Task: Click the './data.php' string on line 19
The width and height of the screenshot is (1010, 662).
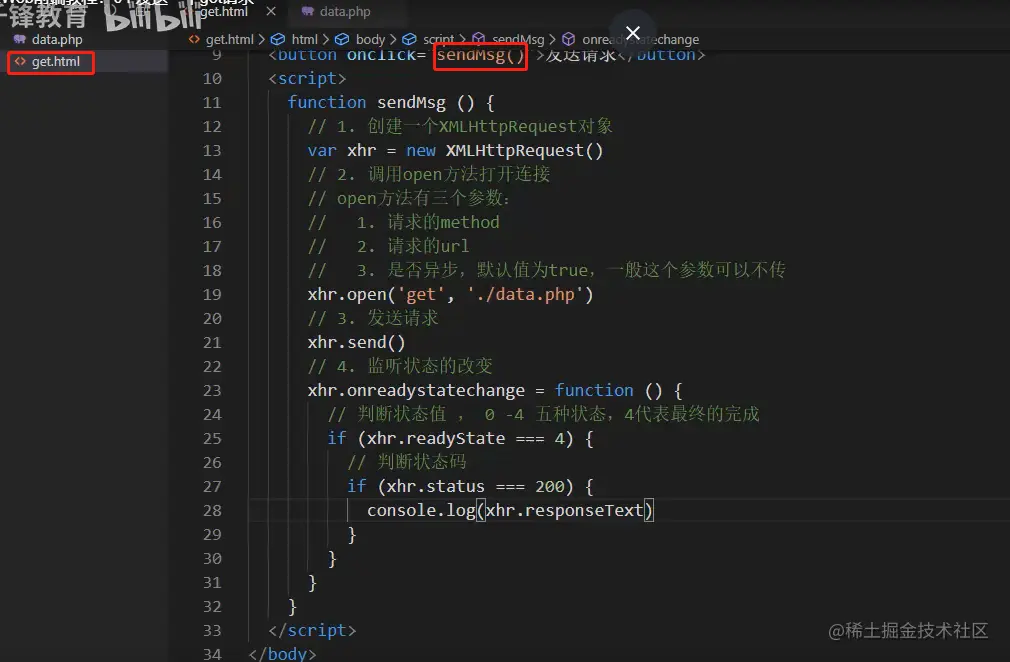Action: click(525, 294)
